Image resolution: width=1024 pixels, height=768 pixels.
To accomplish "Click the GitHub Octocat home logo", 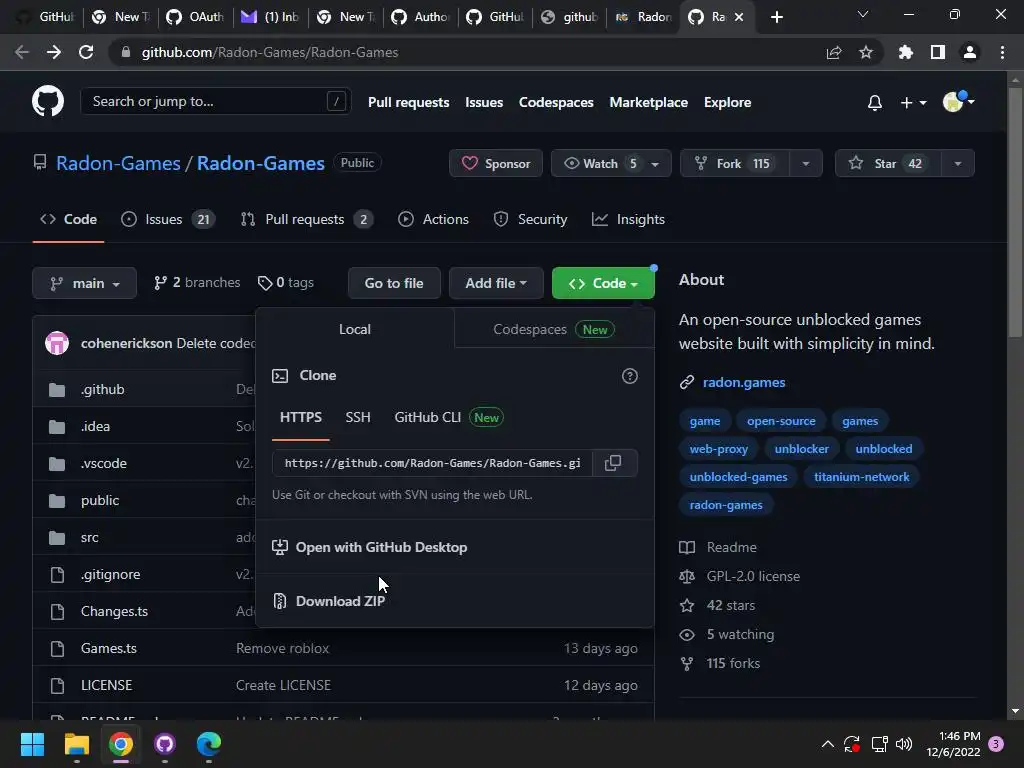I will pyautogui.click(x=48, y=101).
